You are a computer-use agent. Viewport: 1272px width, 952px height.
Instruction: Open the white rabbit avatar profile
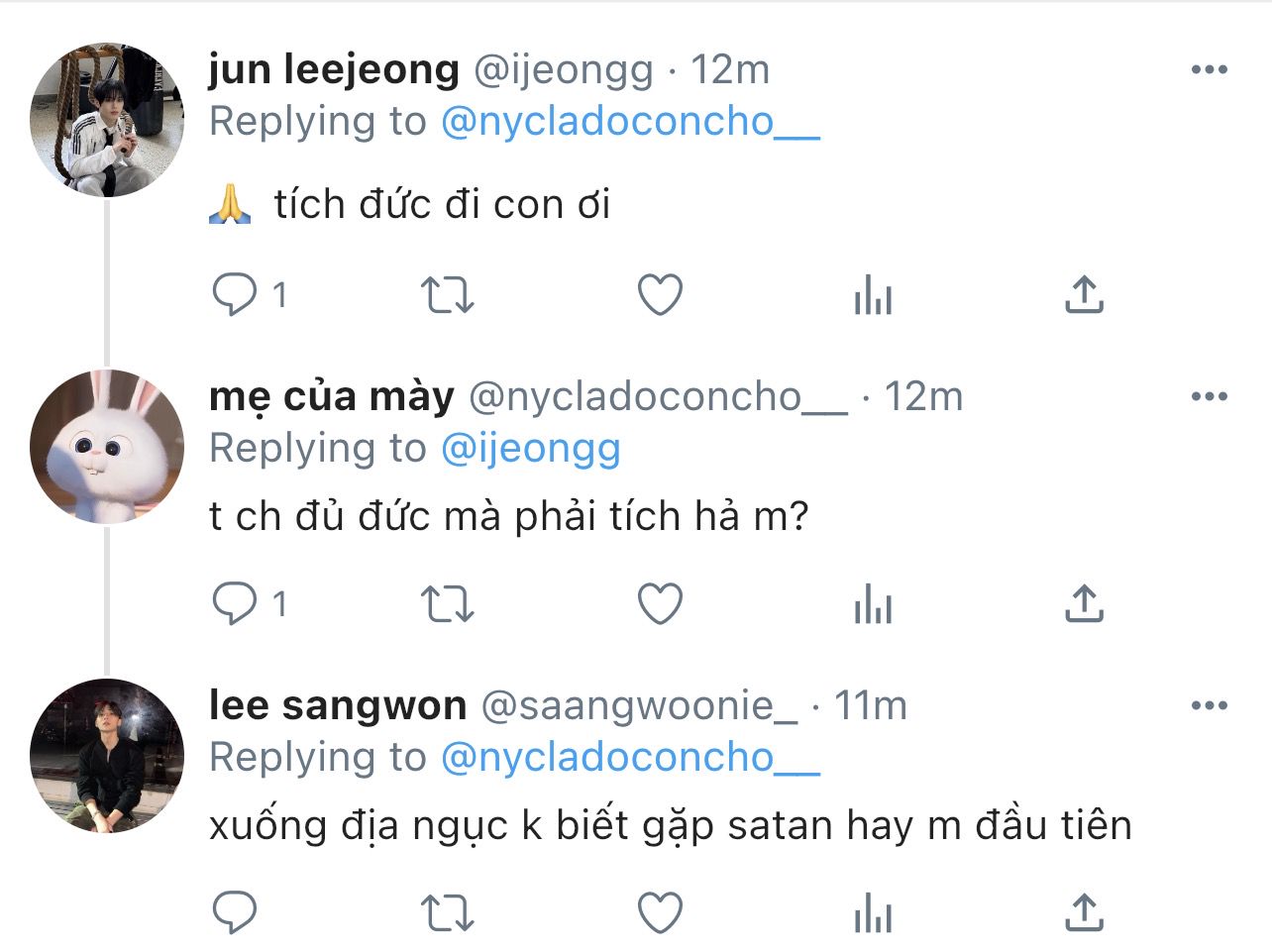click(x=107, y=446)
